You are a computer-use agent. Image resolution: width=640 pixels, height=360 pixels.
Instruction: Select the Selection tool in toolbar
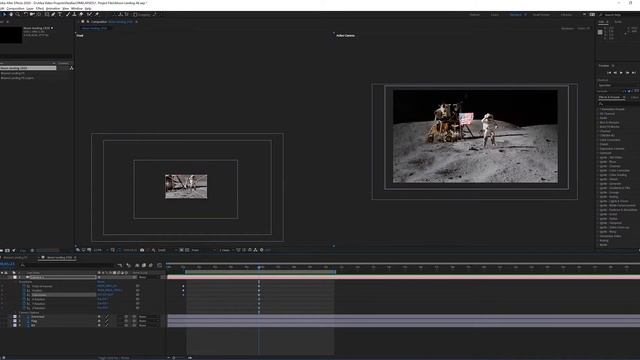pyautogui.click(x=4, y=14)
